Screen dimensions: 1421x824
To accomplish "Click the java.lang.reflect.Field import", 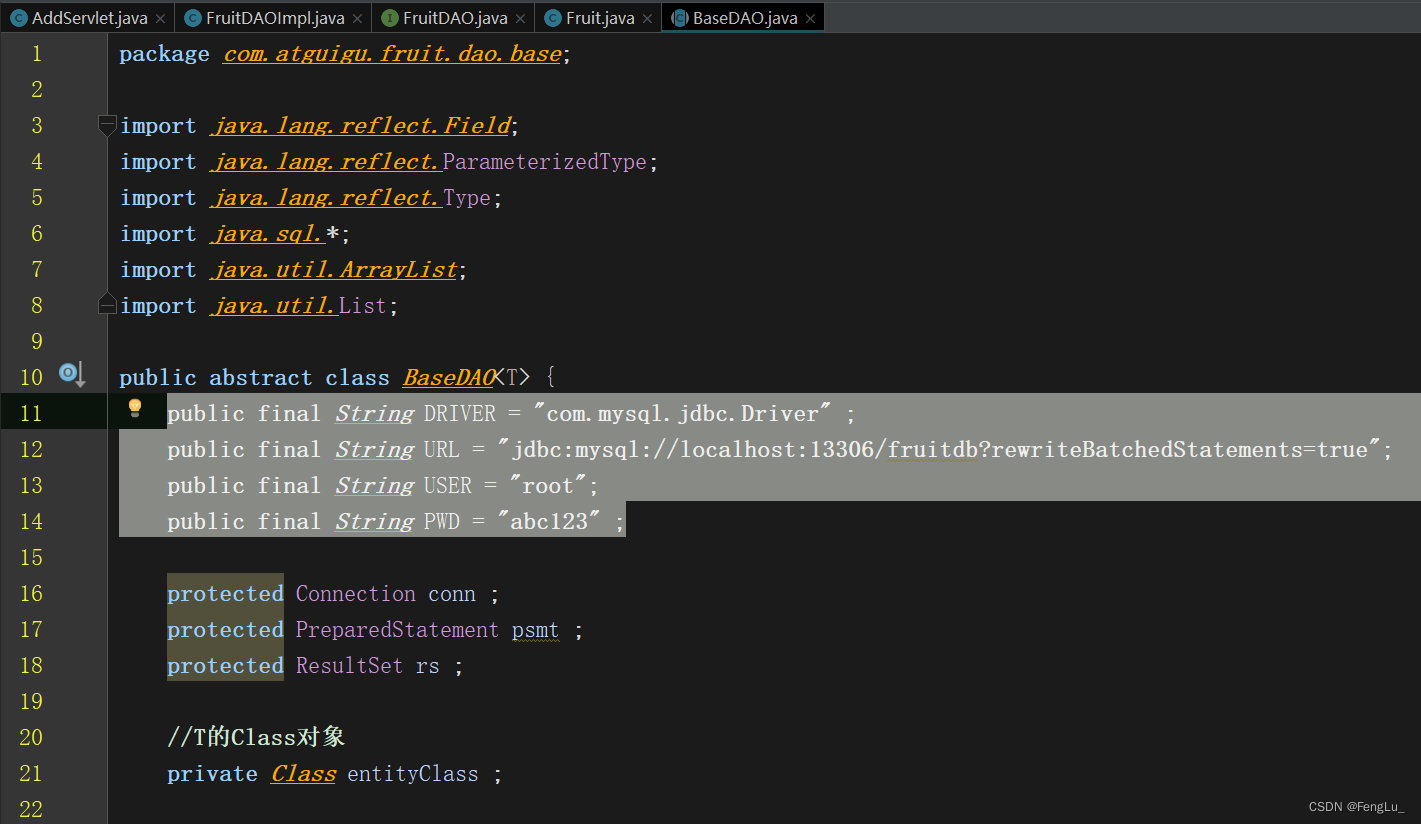I will pyautogui.click(x=361, y=126).
